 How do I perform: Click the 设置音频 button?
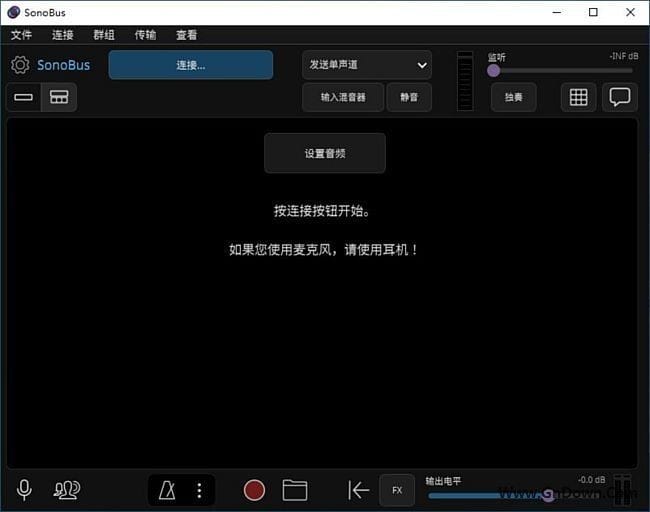325,154
